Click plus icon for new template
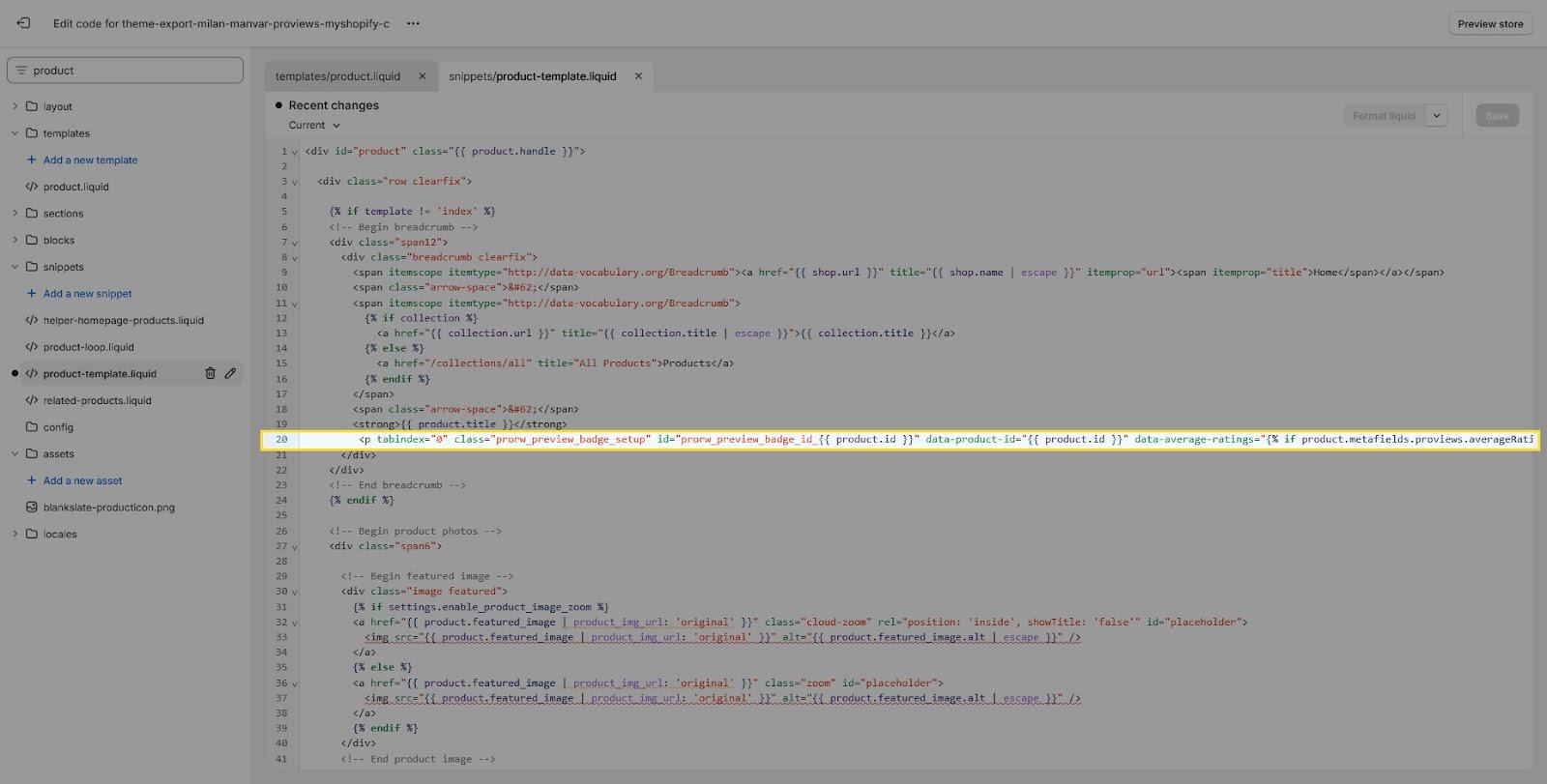 pyautogui.click(x=32, y=160)
